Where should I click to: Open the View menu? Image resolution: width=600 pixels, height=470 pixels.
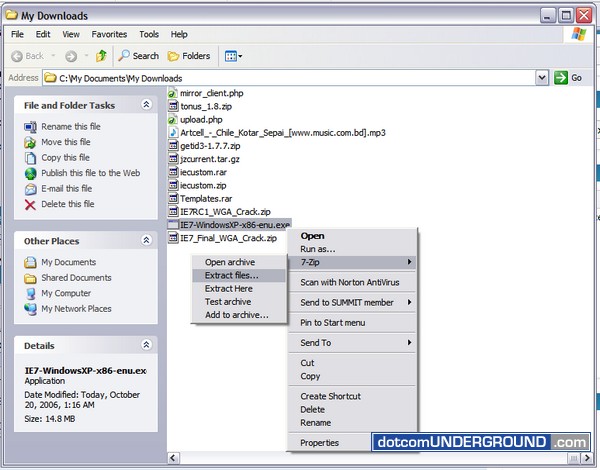71,34
